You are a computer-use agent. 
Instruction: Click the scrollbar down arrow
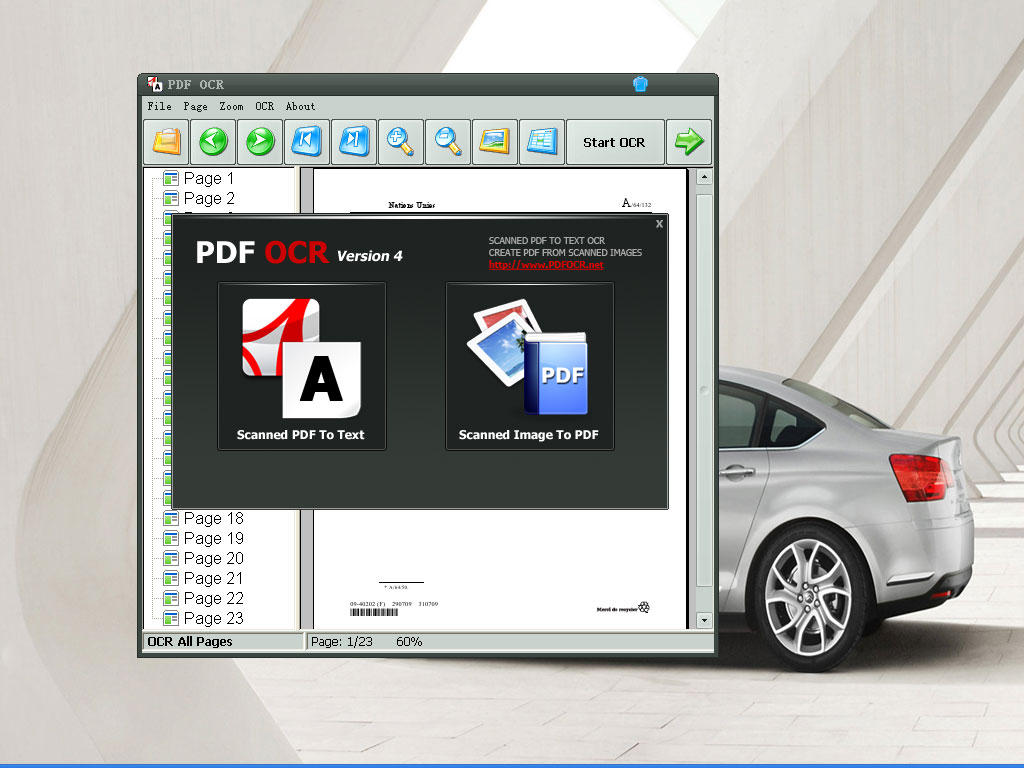coord(704,620)
